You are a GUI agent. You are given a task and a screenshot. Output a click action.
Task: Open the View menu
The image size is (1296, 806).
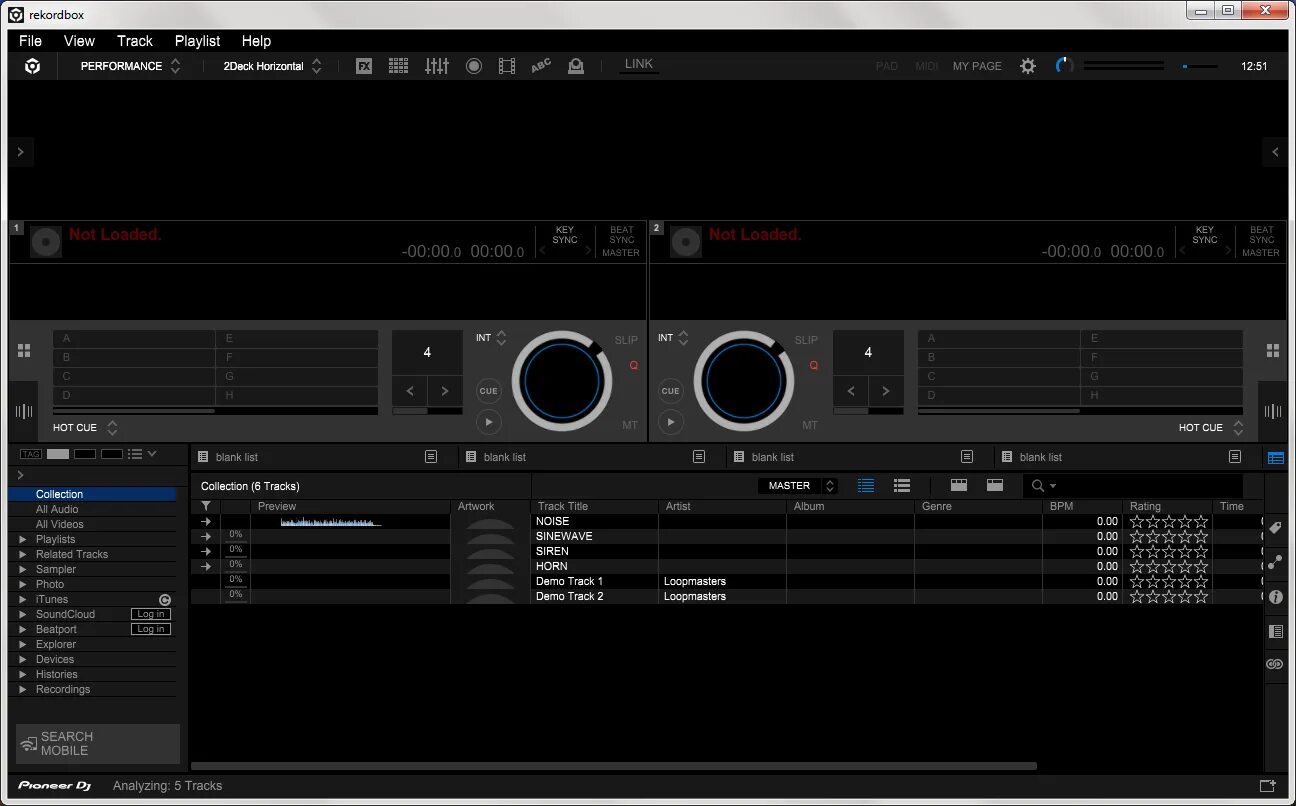point(79,41)
